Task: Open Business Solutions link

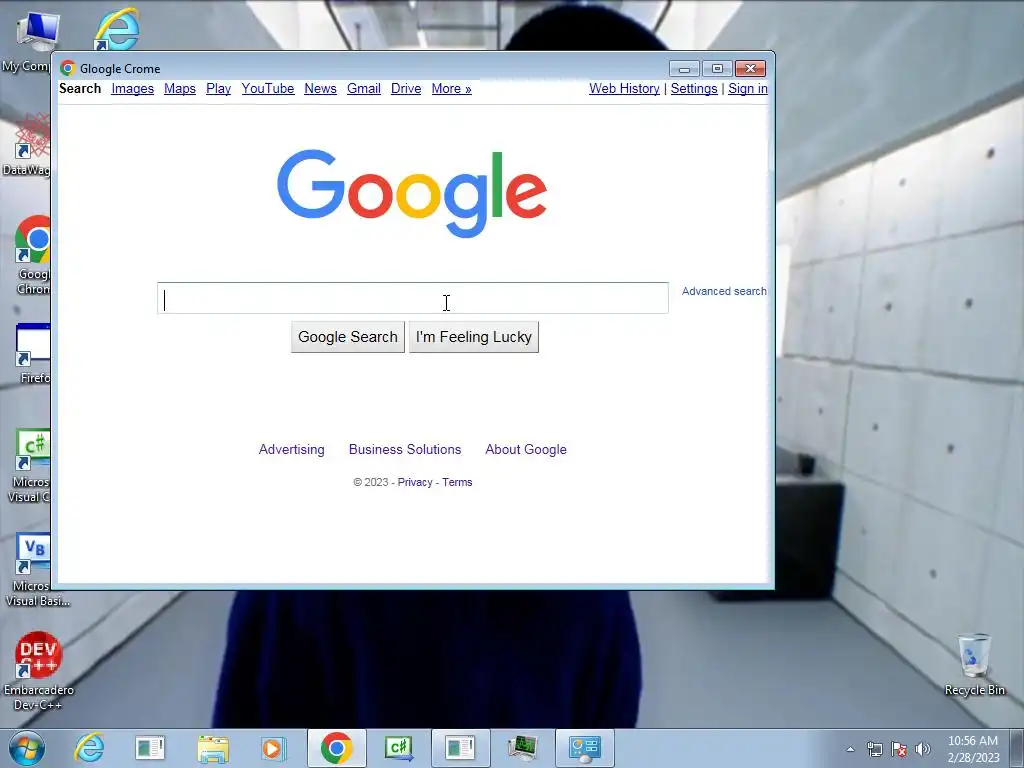Action: (405, 449)
